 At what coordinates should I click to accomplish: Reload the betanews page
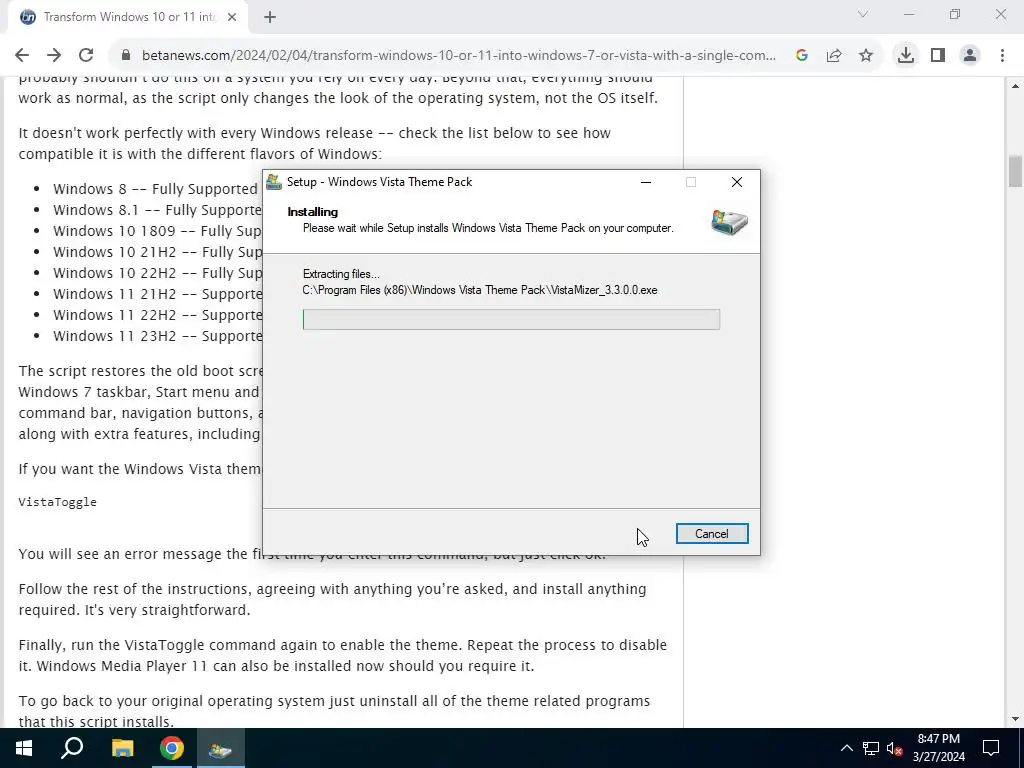tap(86, 56)
